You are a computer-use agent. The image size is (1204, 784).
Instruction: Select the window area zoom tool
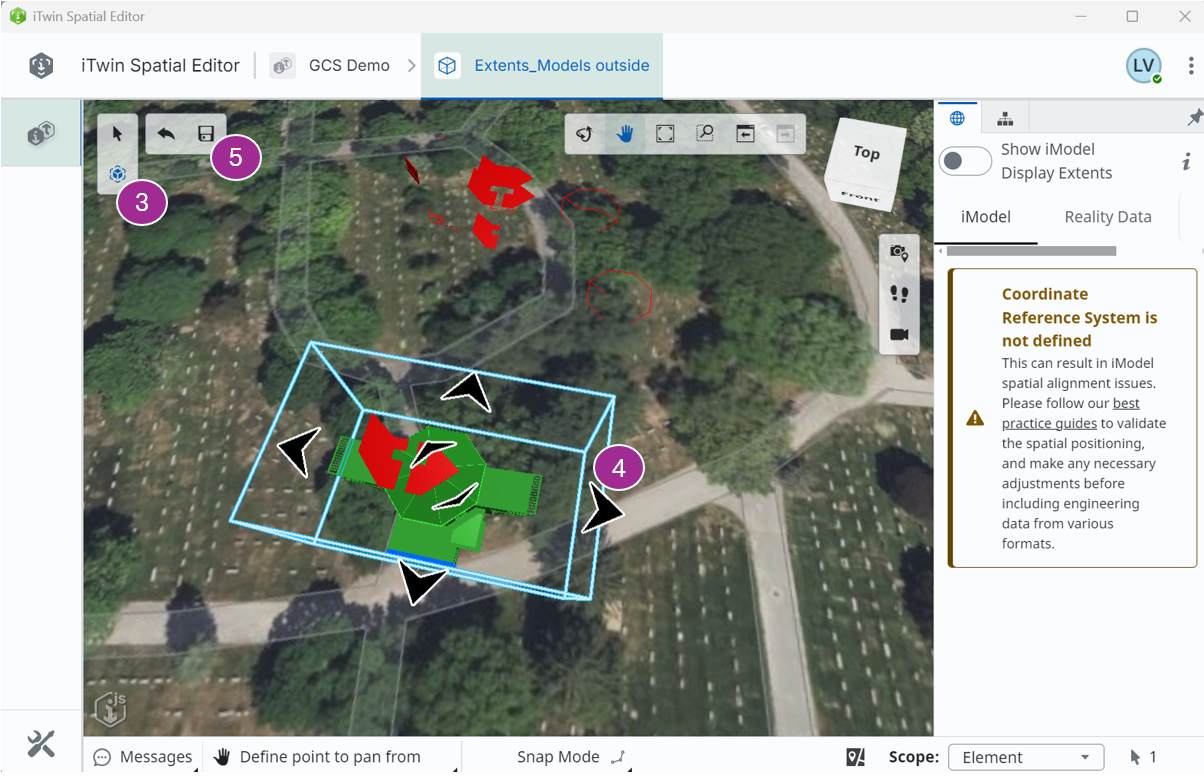(x=705, y=134)
